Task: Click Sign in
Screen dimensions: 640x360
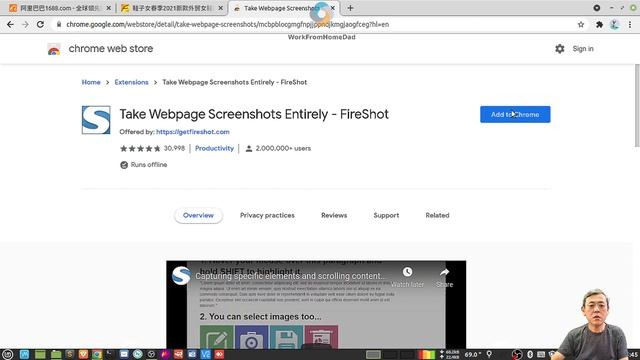Action: pyautogui.click(x=583, y=49)
